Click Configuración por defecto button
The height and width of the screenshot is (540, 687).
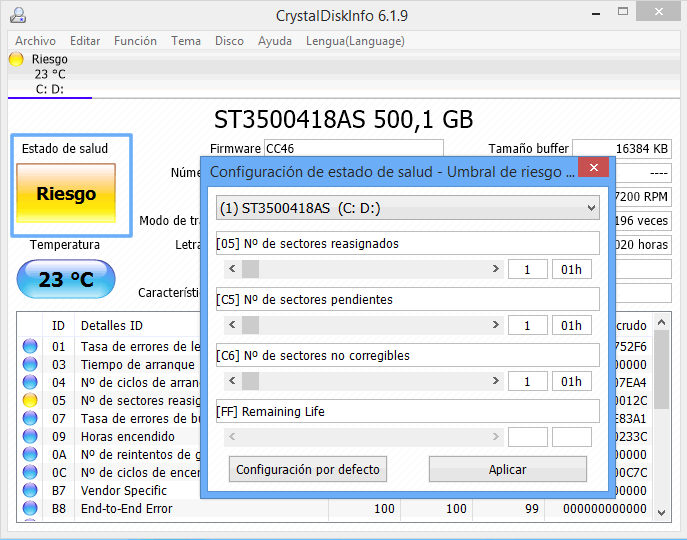pos(307,469)
